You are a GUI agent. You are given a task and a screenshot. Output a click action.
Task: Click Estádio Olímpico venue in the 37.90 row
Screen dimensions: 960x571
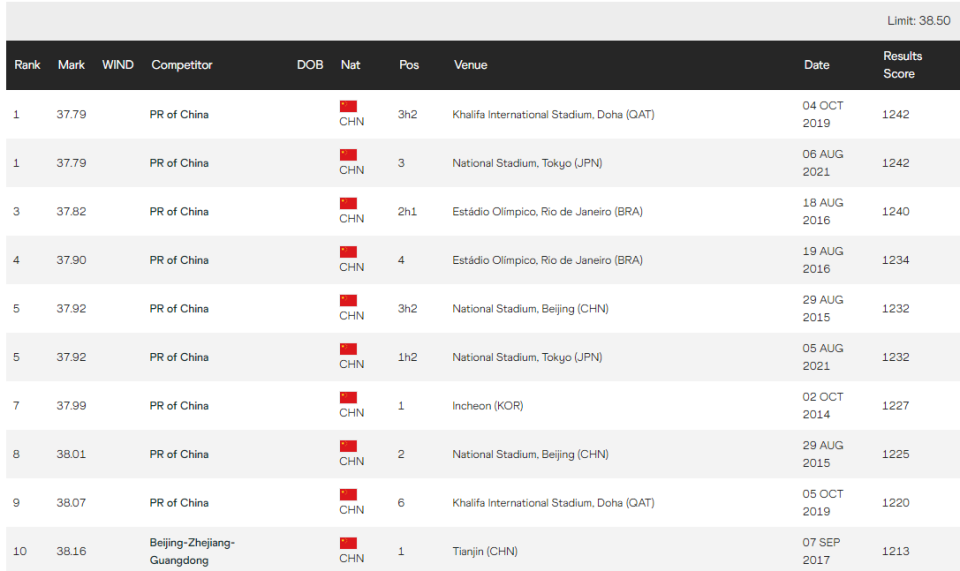[x=547, y=260]
